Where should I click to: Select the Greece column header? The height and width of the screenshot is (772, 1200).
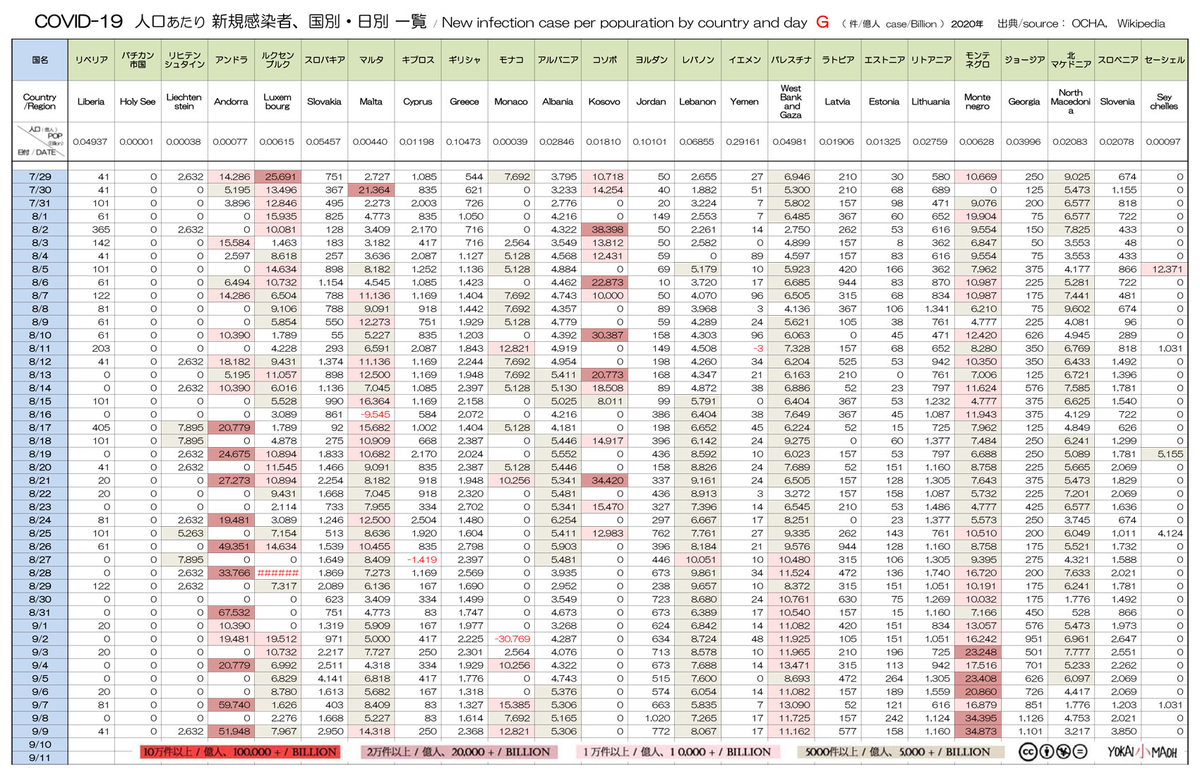[464, 100]
